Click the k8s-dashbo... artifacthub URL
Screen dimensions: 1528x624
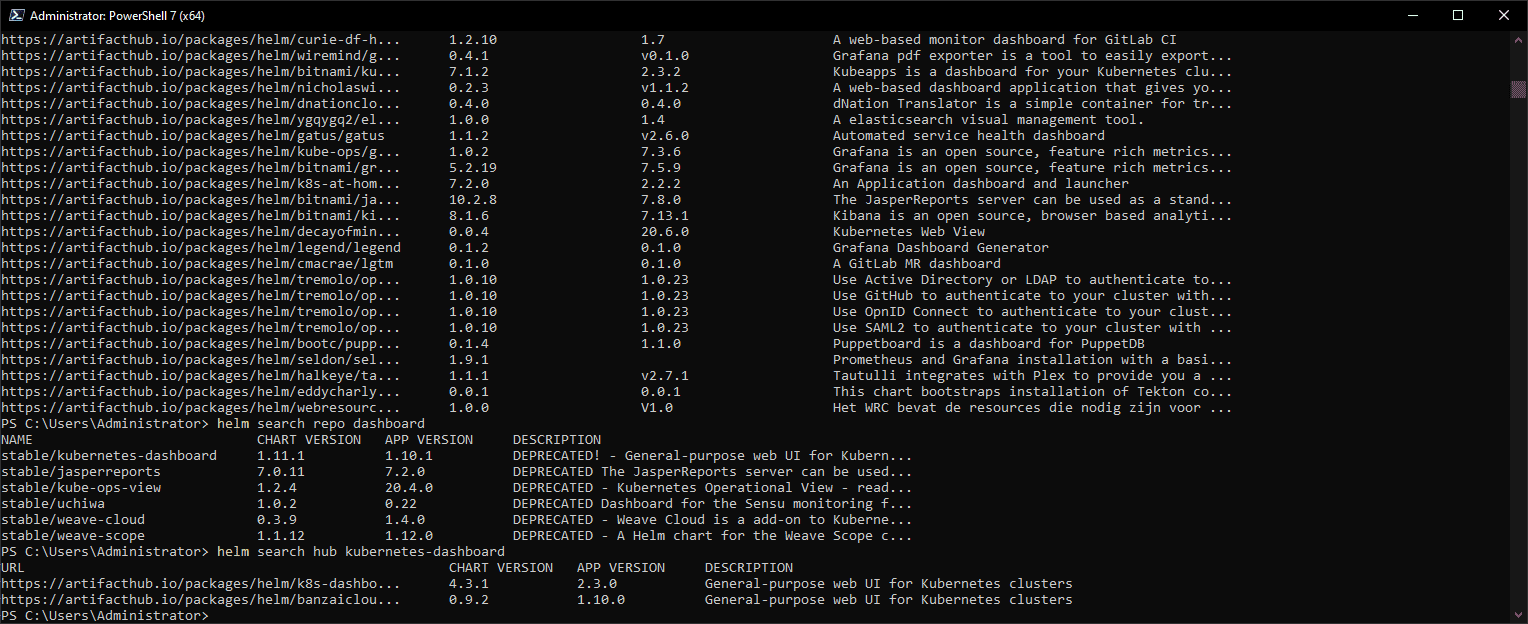coord(200,584)
